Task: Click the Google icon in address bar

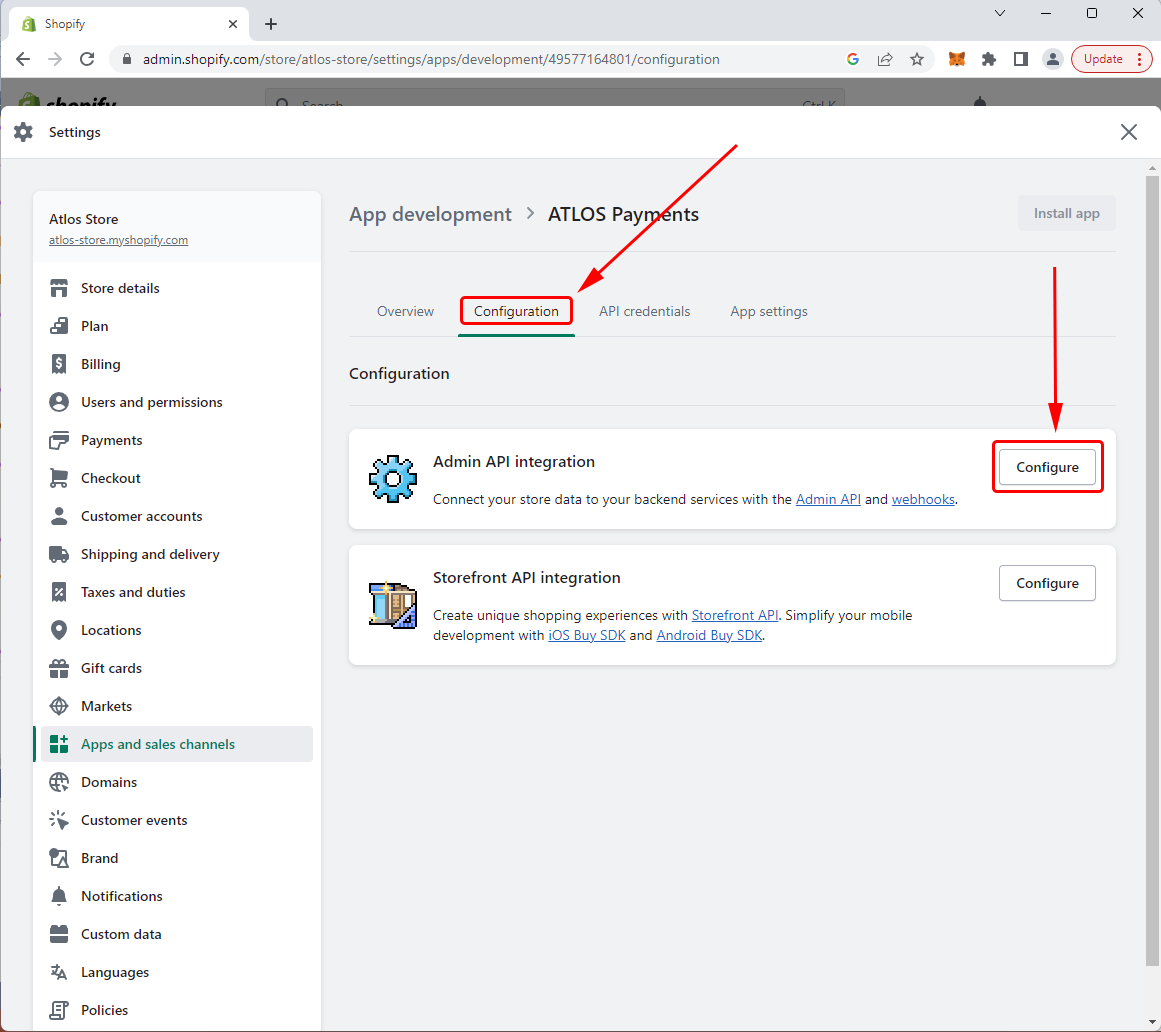Action: coord(853,59)
